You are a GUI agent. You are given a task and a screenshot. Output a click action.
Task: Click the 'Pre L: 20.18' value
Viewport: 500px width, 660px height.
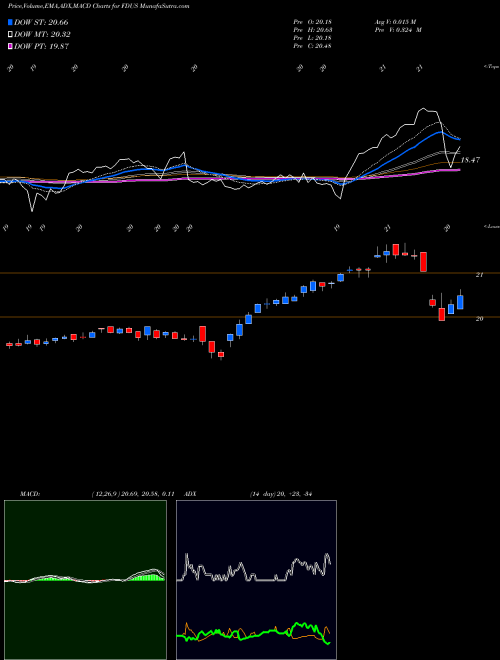pos(312,38)
